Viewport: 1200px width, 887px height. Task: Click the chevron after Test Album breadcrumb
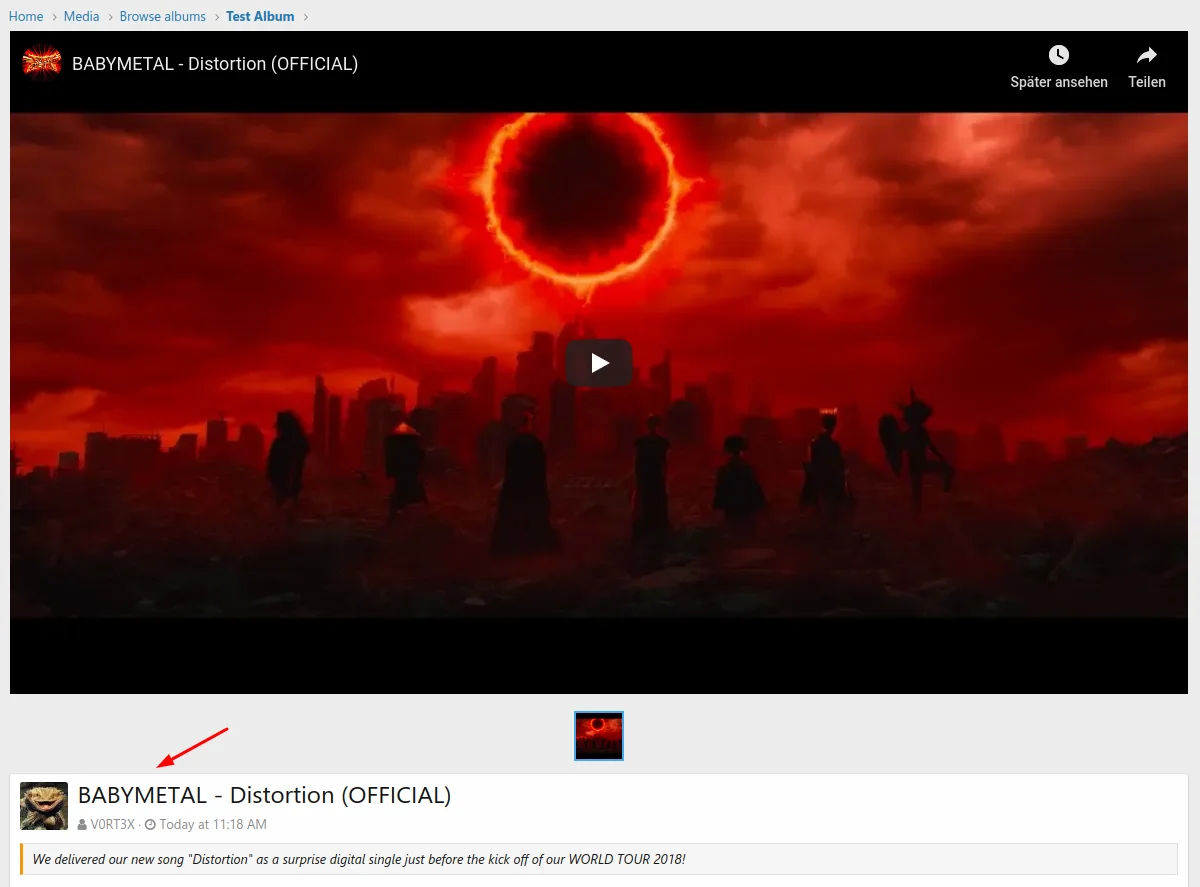(306, 17)
